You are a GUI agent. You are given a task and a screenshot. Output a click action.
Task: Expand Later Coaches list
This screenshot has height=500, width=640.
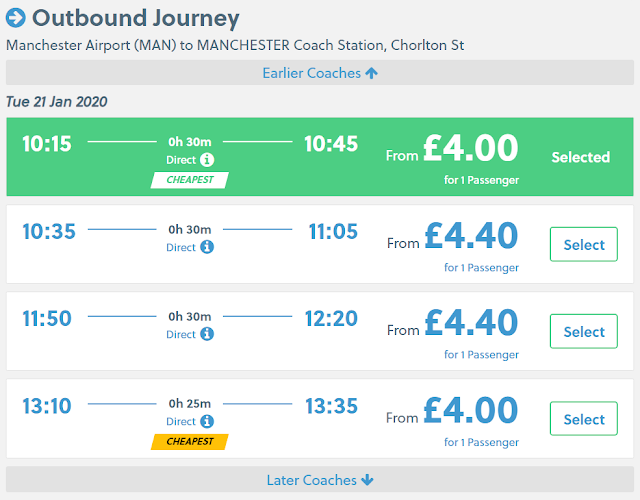click(320, 480)
